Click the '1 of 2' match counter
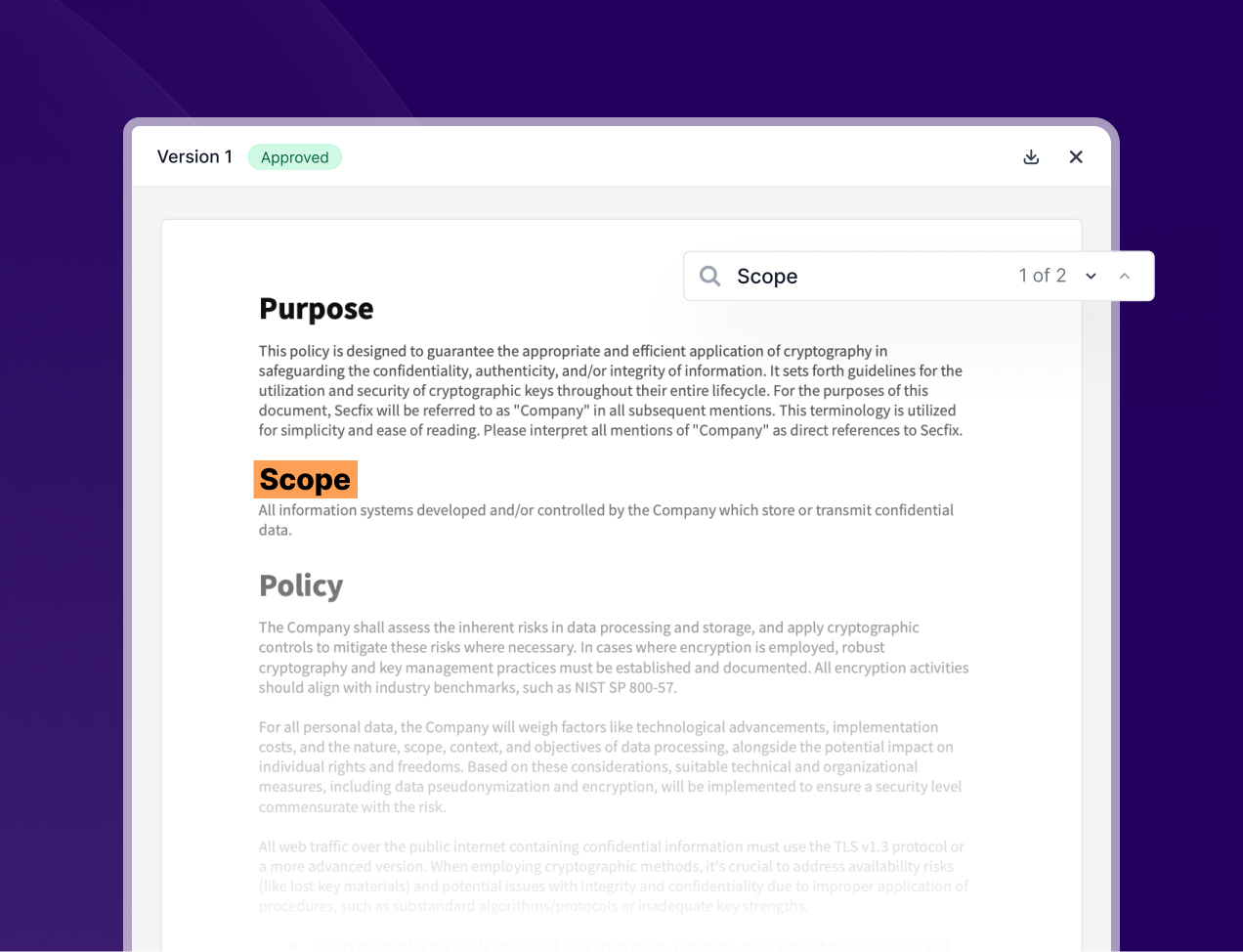The image size is (1243, 952). point(1042,277)
